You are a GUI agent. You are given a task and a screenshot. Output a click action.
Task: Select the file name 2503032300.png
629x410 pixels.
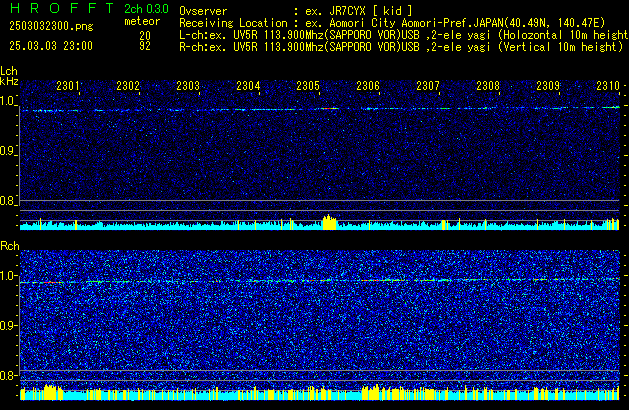[51, 26]
